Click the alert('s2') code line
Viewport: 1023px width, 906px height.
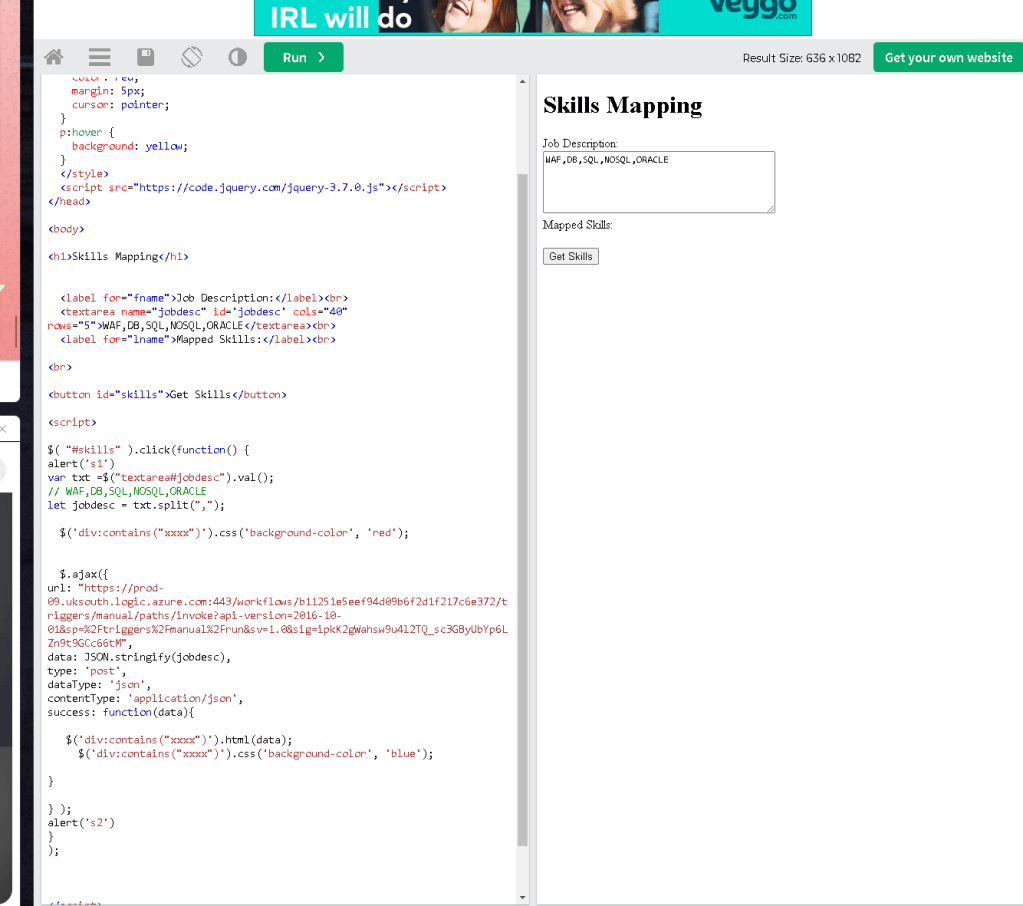click(x=81, y=823)
